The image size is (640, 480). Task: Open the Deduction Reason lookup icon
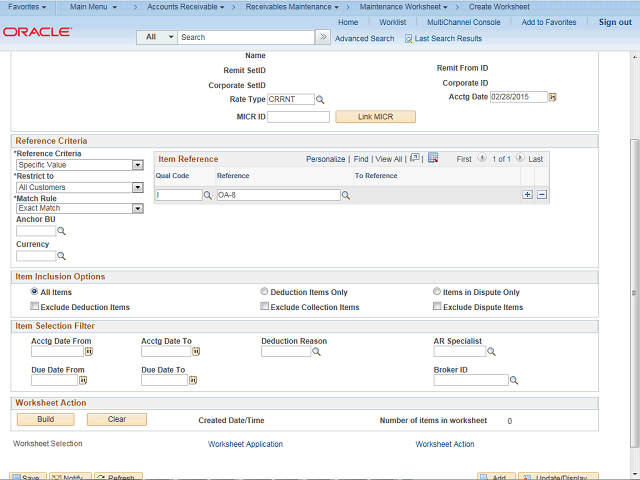click(x=316, y=351)
